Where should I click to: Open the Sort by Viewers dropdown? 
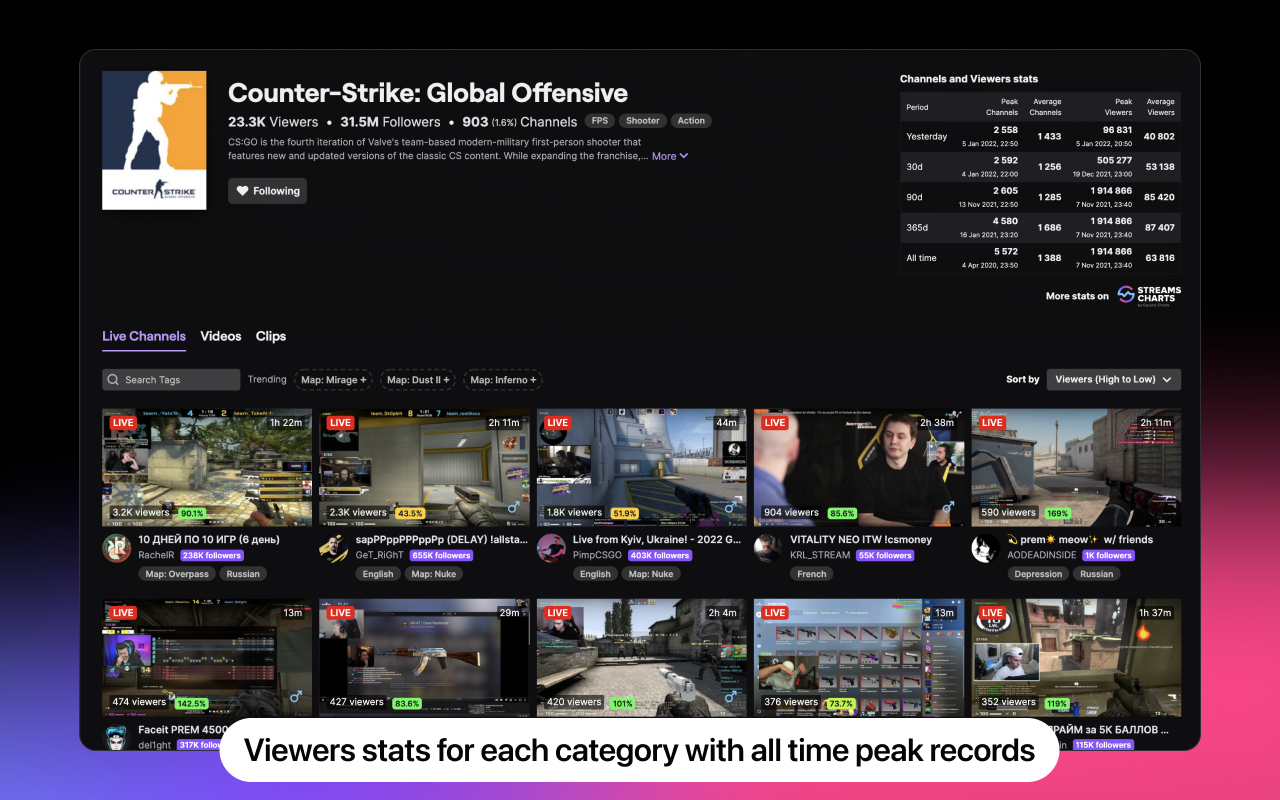click(1112, 379)
